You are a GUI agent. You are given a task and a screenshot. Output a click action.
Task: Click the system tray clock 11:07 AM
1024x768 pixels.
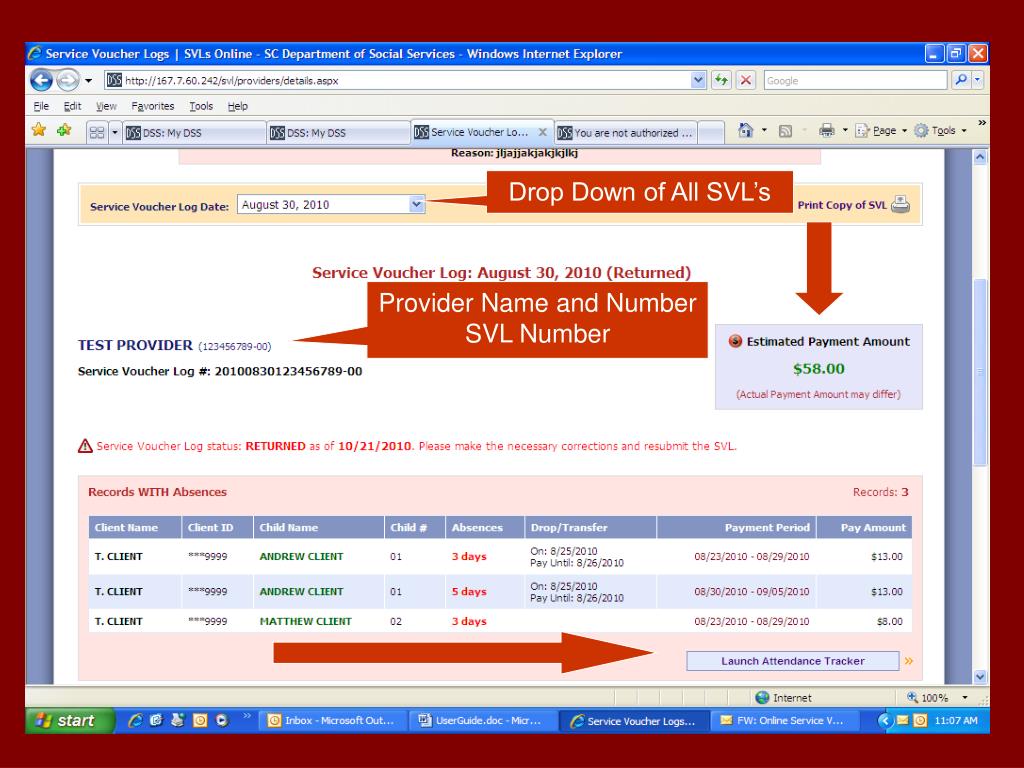click(x=955, y=720)
